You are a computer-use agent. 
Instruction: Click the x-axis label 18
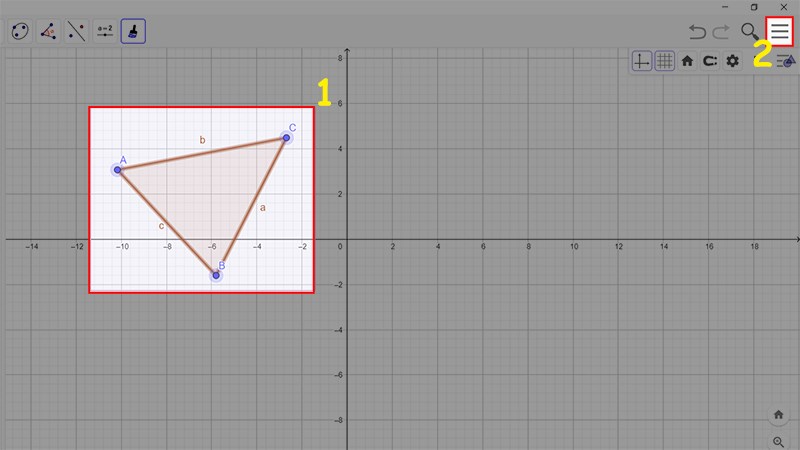[755, 246]
